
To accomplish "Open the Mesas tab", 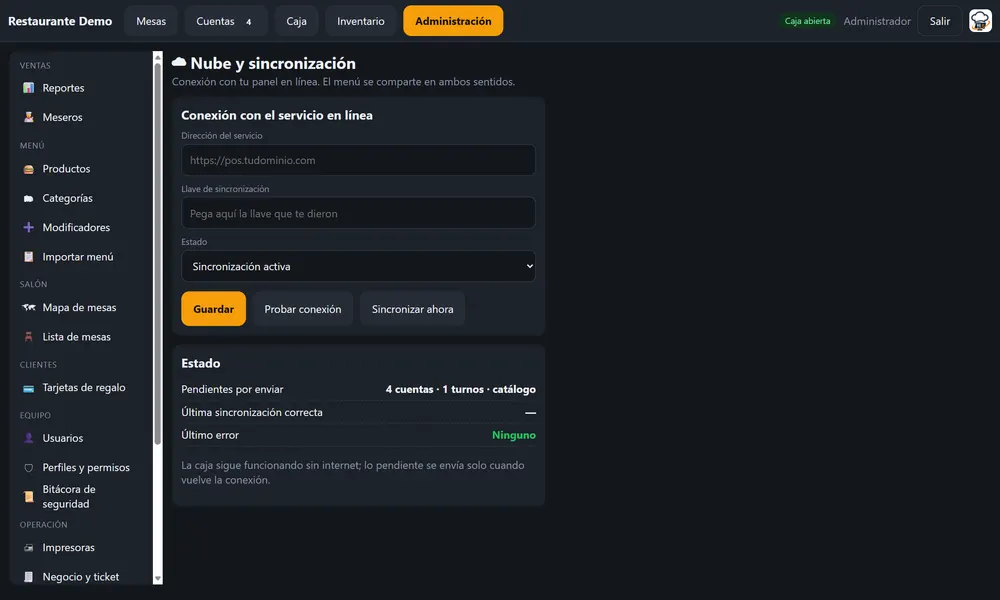I will click(x=151, y=21).
